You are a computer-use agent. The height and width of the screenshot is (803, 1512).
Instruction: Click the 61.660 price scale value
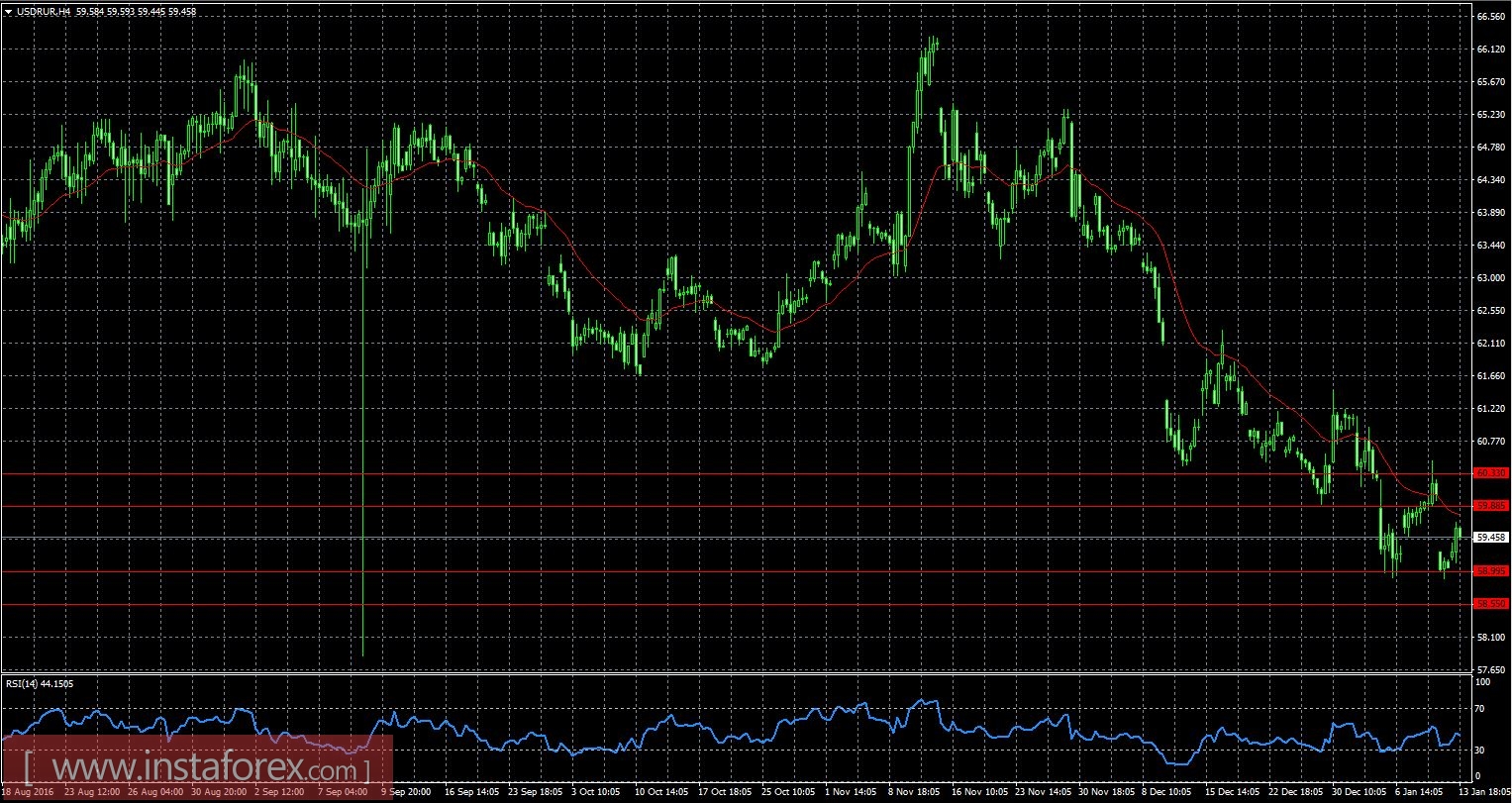click(x=1490, y=376)
